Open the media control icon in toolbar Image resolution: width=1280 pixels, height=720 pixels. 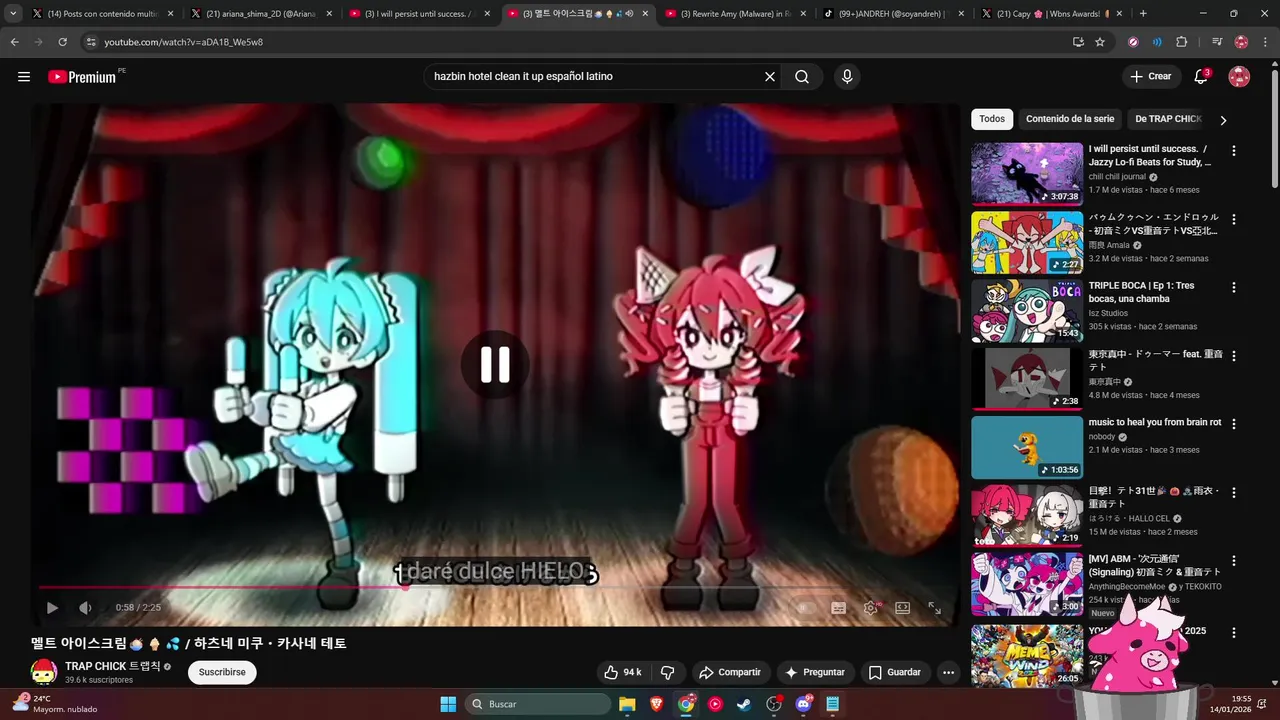(x=1217, y=42)
